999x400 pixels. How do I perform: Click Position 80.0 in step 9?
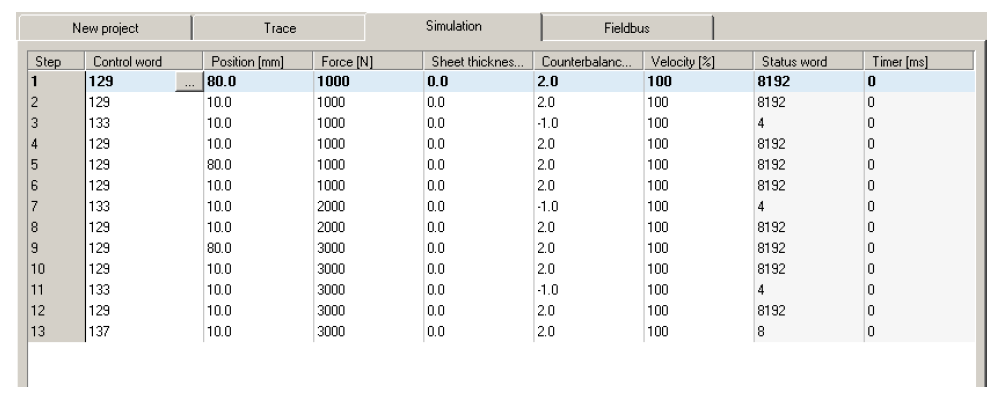[x=258, y=248]
